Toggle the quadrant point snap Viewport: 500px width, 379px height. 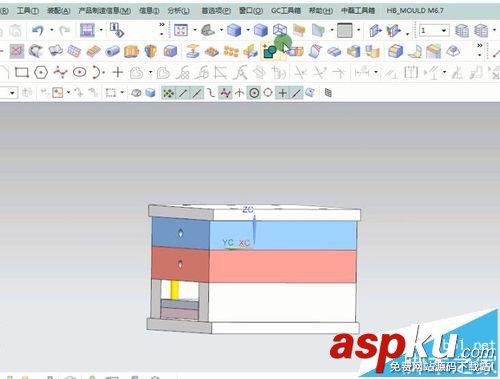[268, 93]
